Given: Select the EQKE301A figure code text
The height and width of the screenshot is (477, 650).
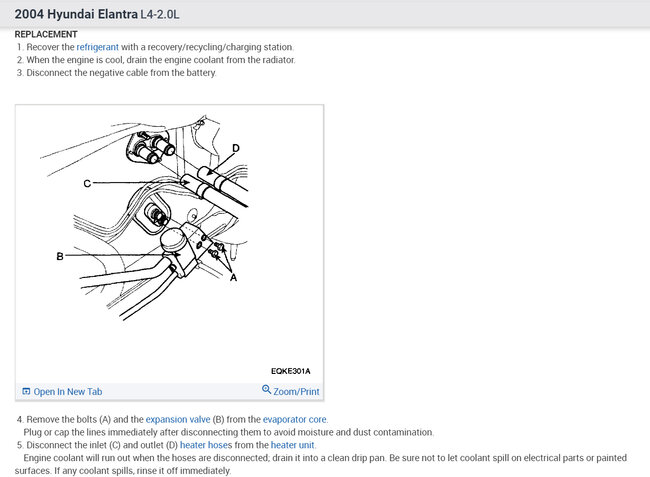Looking at the screenshot, I should [x=291, y=371].
